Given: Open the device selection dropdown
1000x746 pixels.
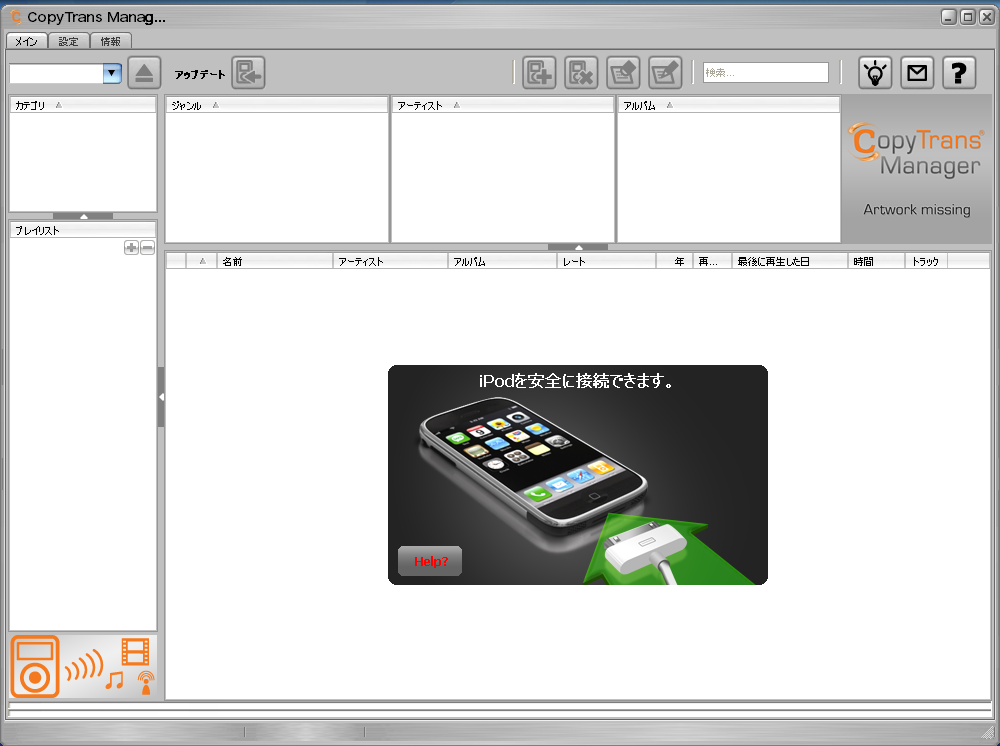Looking at the screenshot, I should 112,73.
